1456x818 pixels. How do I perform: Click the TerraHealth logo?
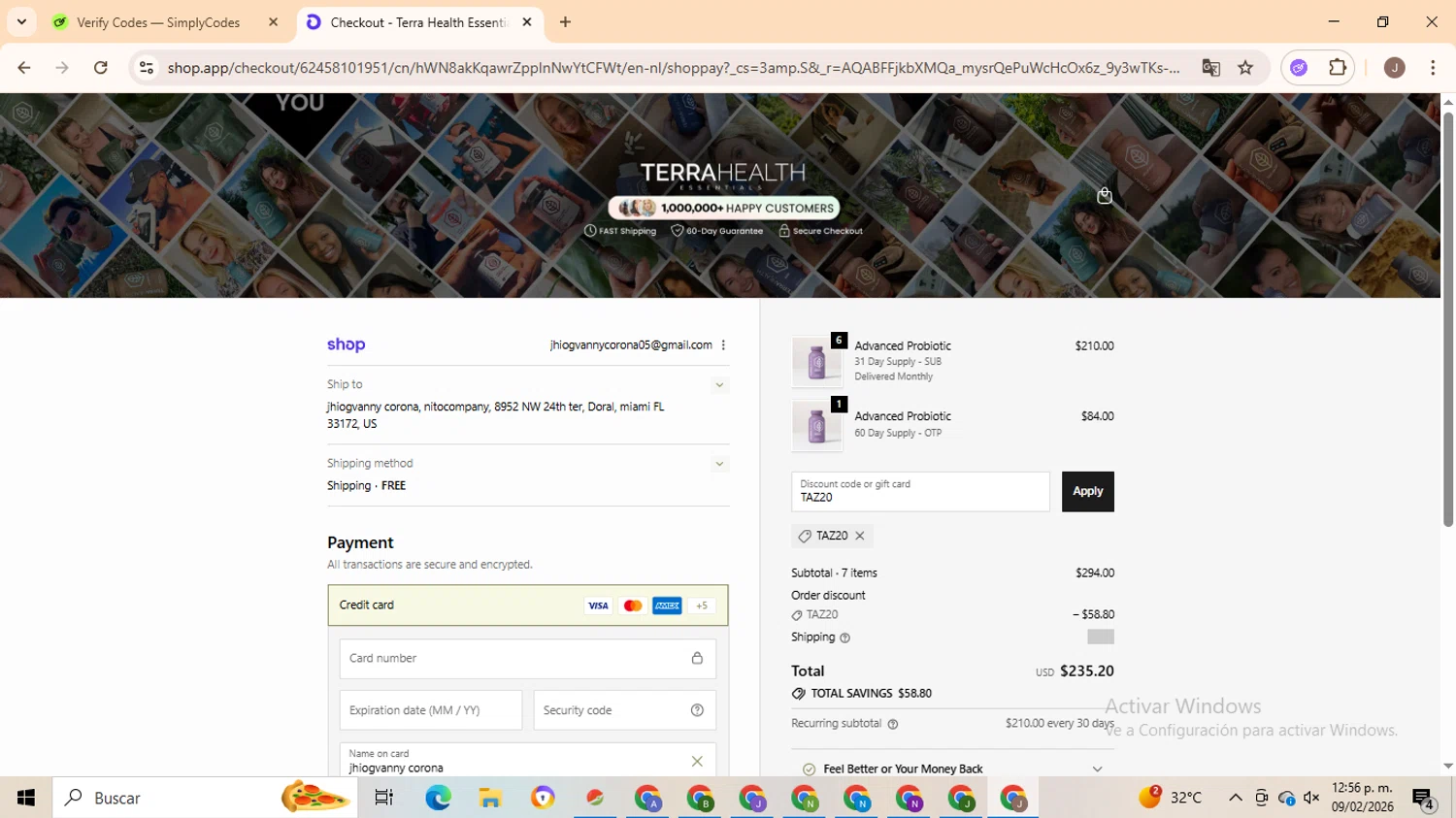[x=722, y=176]
